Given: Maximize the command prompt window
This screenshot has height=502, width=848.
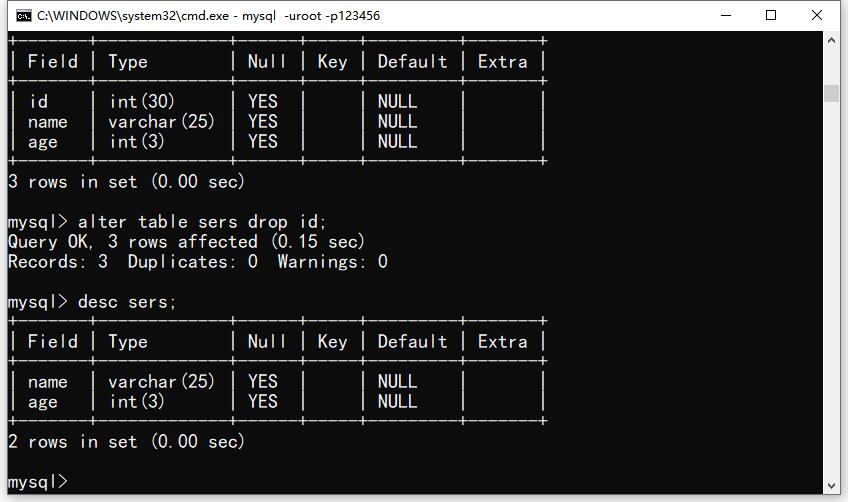Looking at the screenshot, I should [x=771, y=15].
